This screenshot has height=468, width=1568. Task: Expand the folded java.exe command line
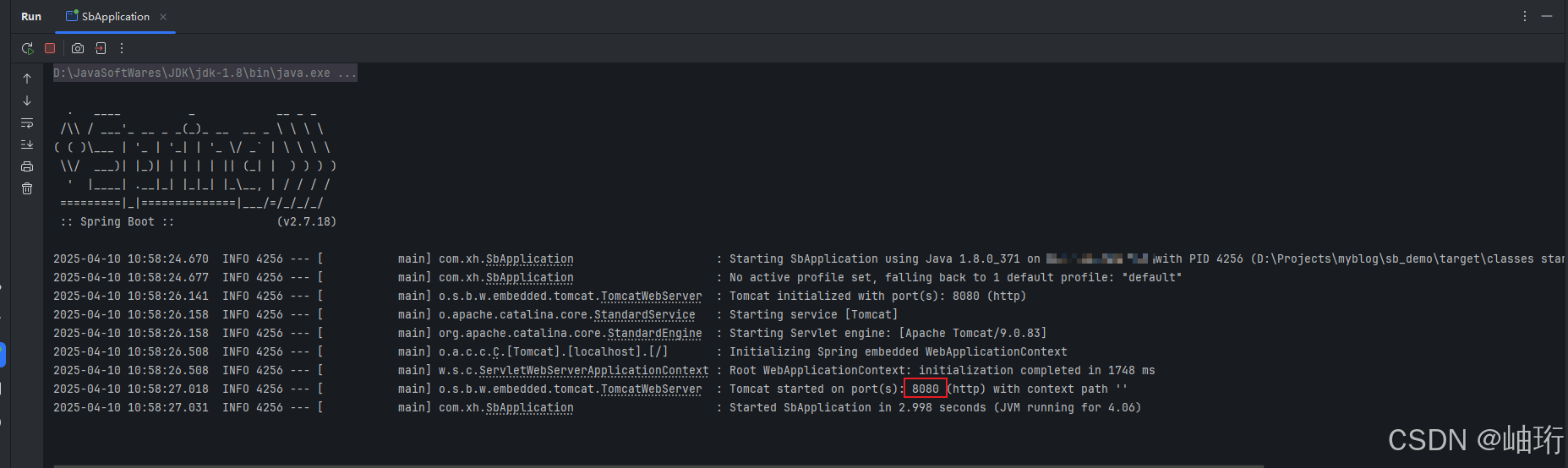205,73
